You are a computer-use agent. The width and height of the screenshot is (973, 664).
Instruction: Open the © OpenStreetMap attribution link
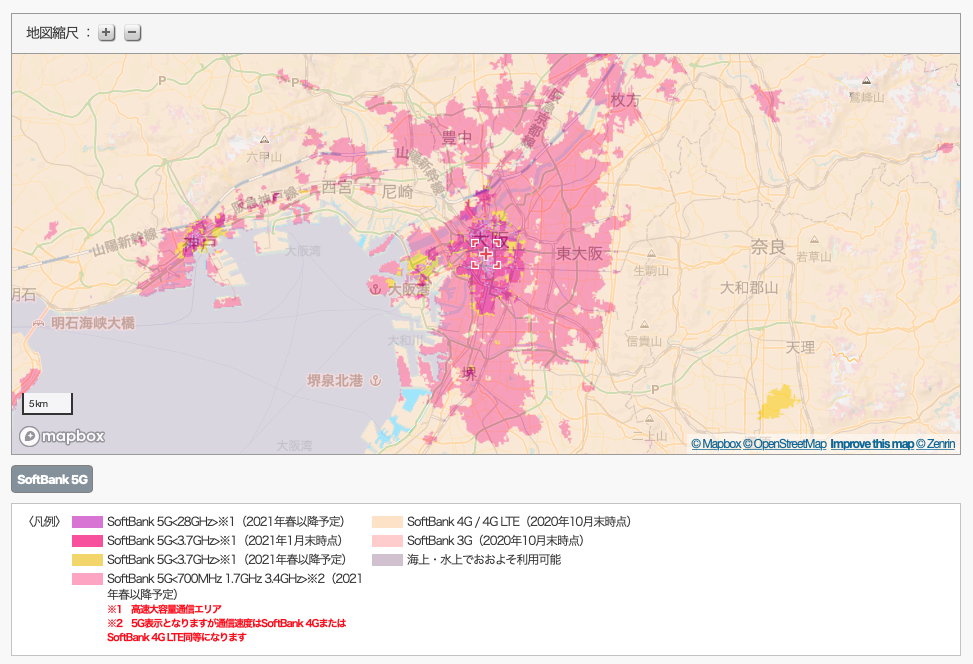[x=785, y=444]
